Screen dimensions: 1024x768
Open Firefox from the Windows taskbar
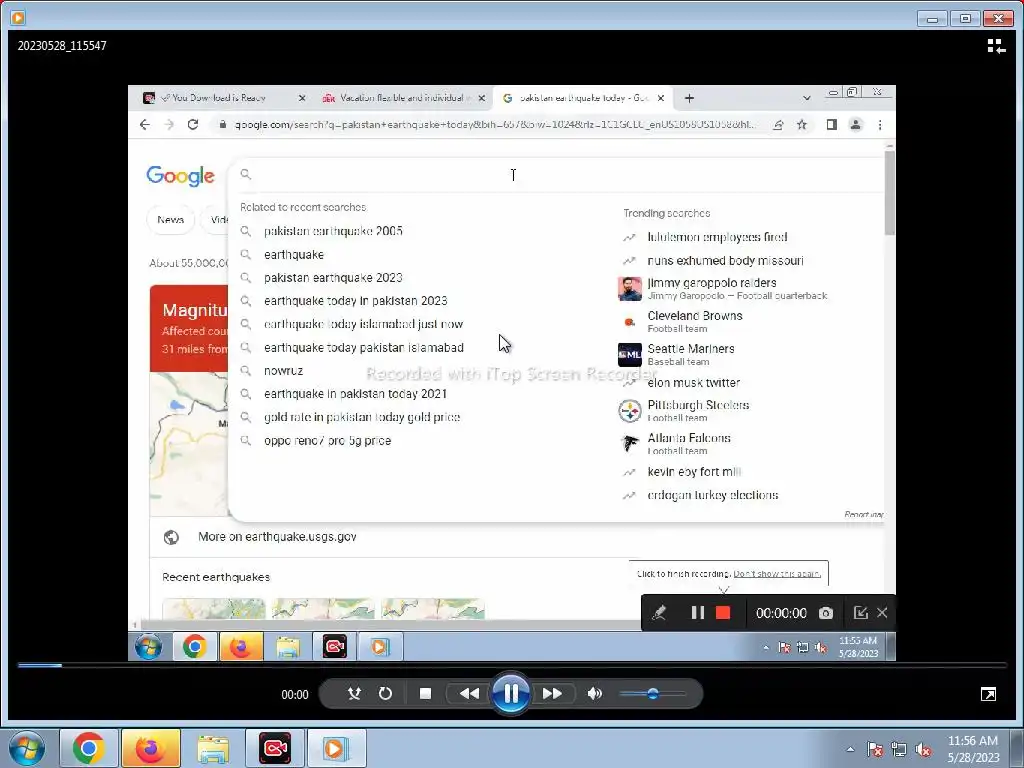150,748
